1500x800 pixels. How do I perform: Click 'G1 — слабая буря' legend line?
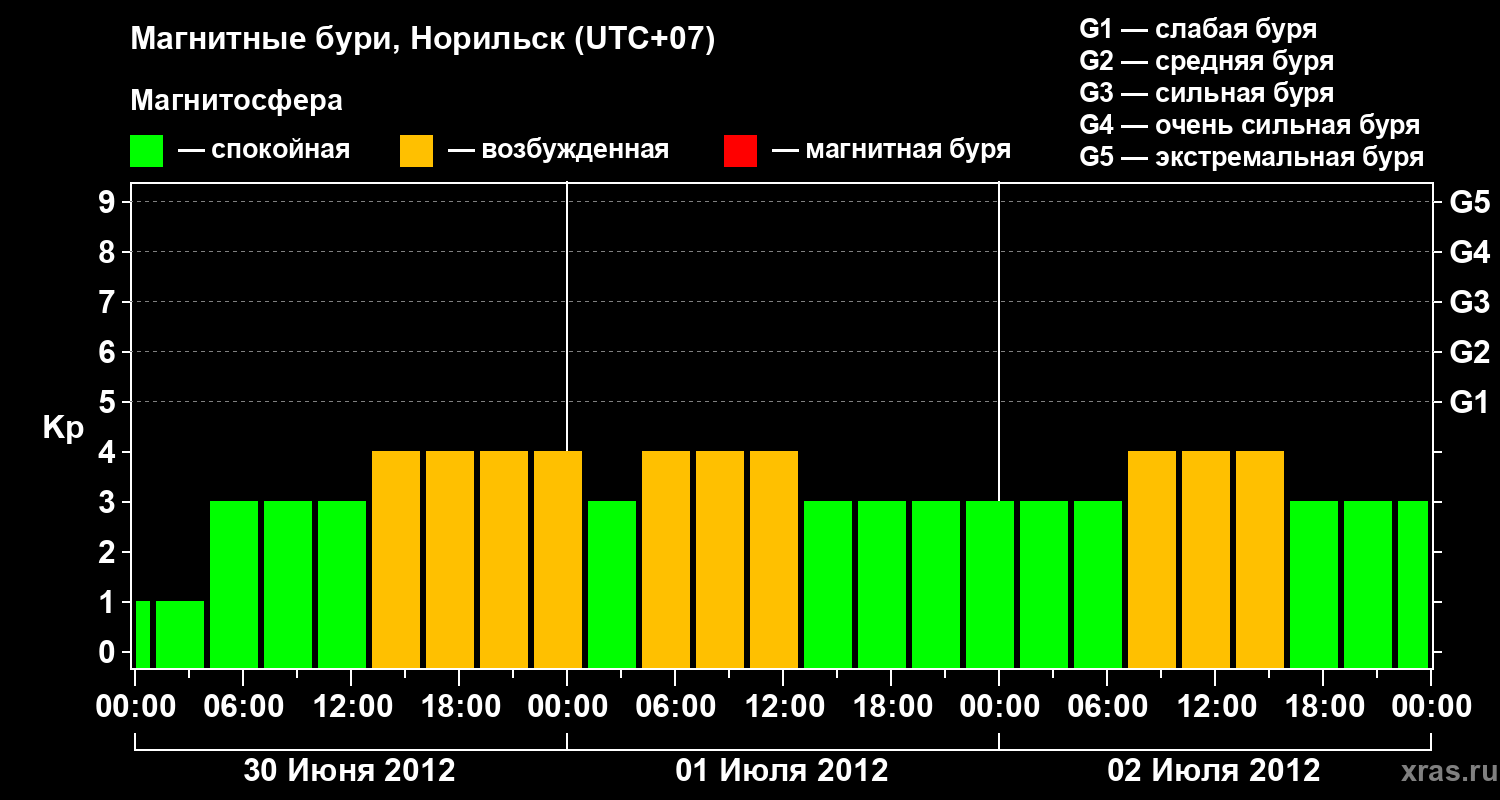(1198, 29)
